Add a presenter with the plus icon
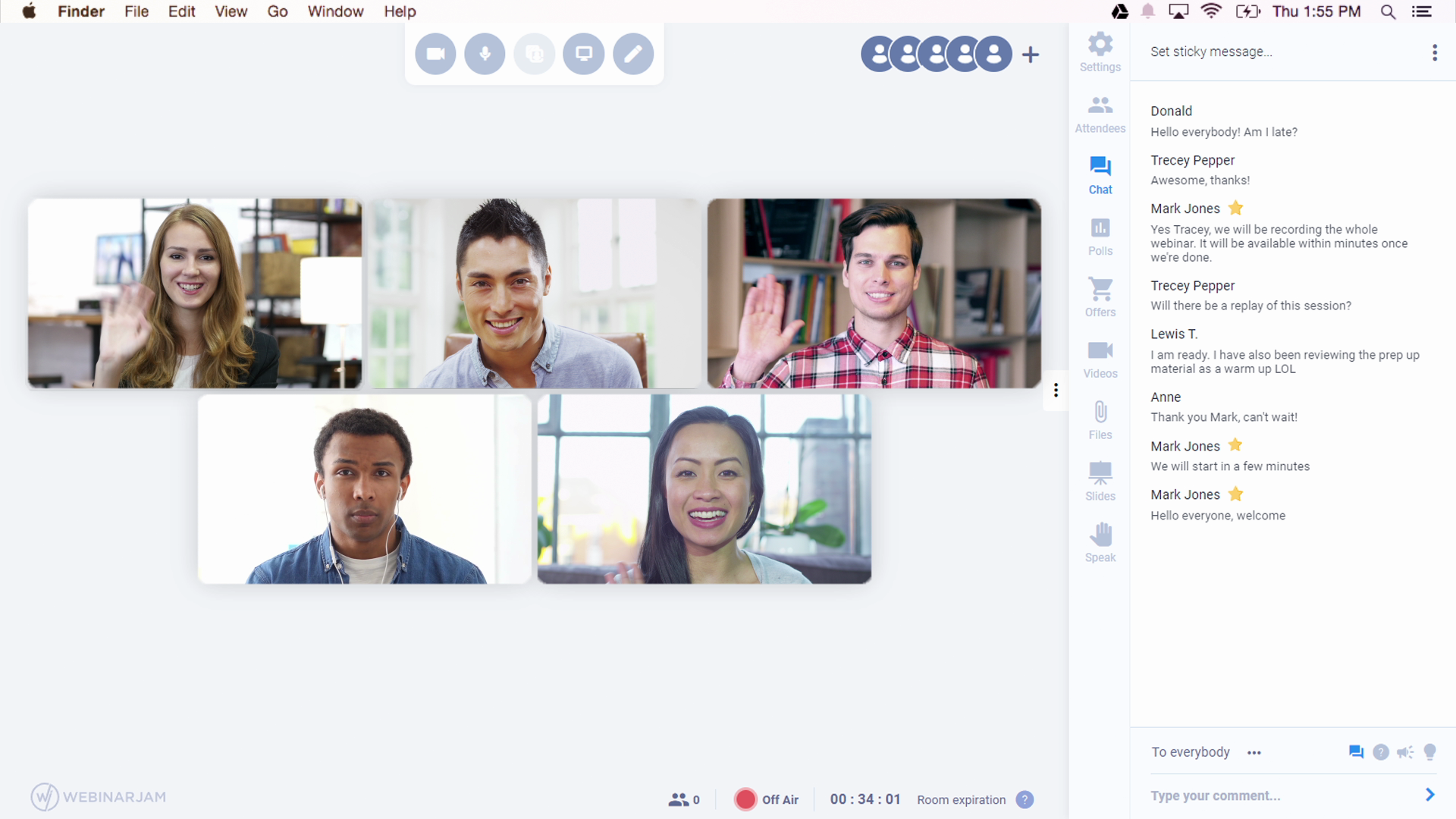This screenshot has width=1456, height=819. [1030, 55]
